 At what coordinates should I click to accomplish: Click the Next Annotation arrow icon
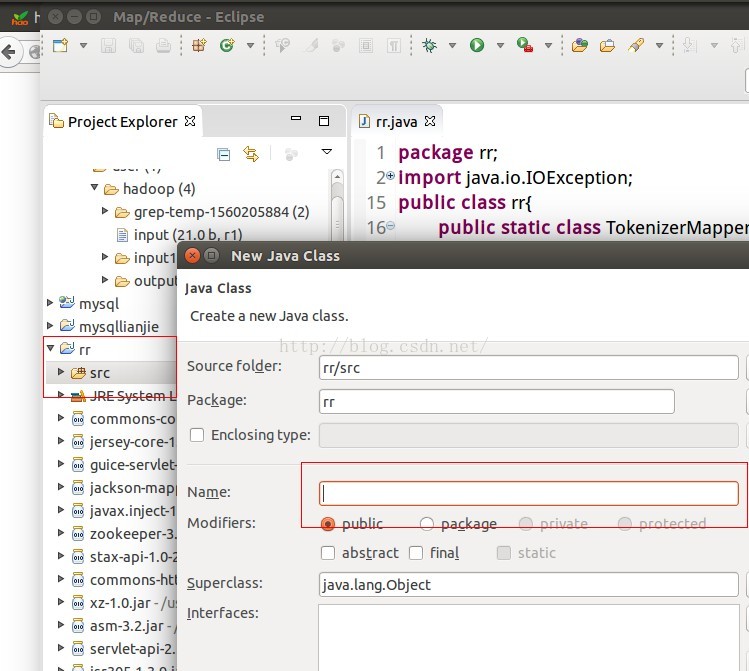tap(689, 45)
